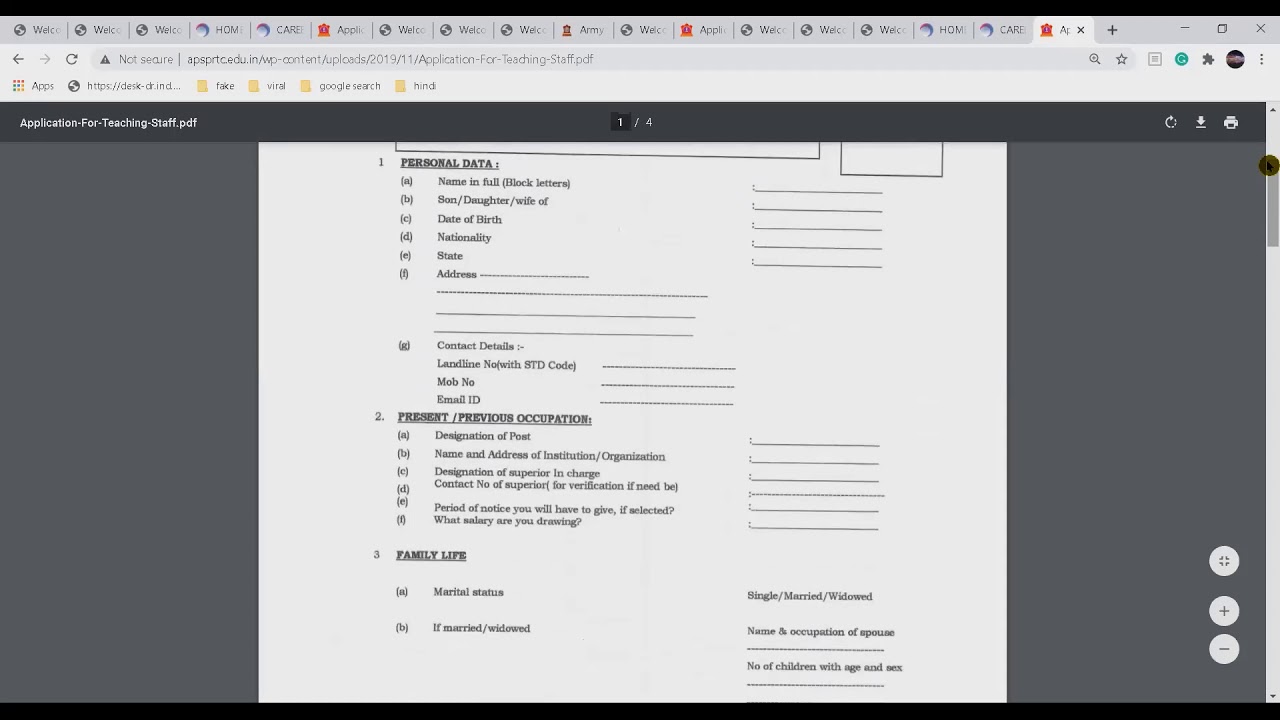Click What salary are you drawing? text
Image resolution: width=1280 pixels, height=720 pixels.
point(507,521)
